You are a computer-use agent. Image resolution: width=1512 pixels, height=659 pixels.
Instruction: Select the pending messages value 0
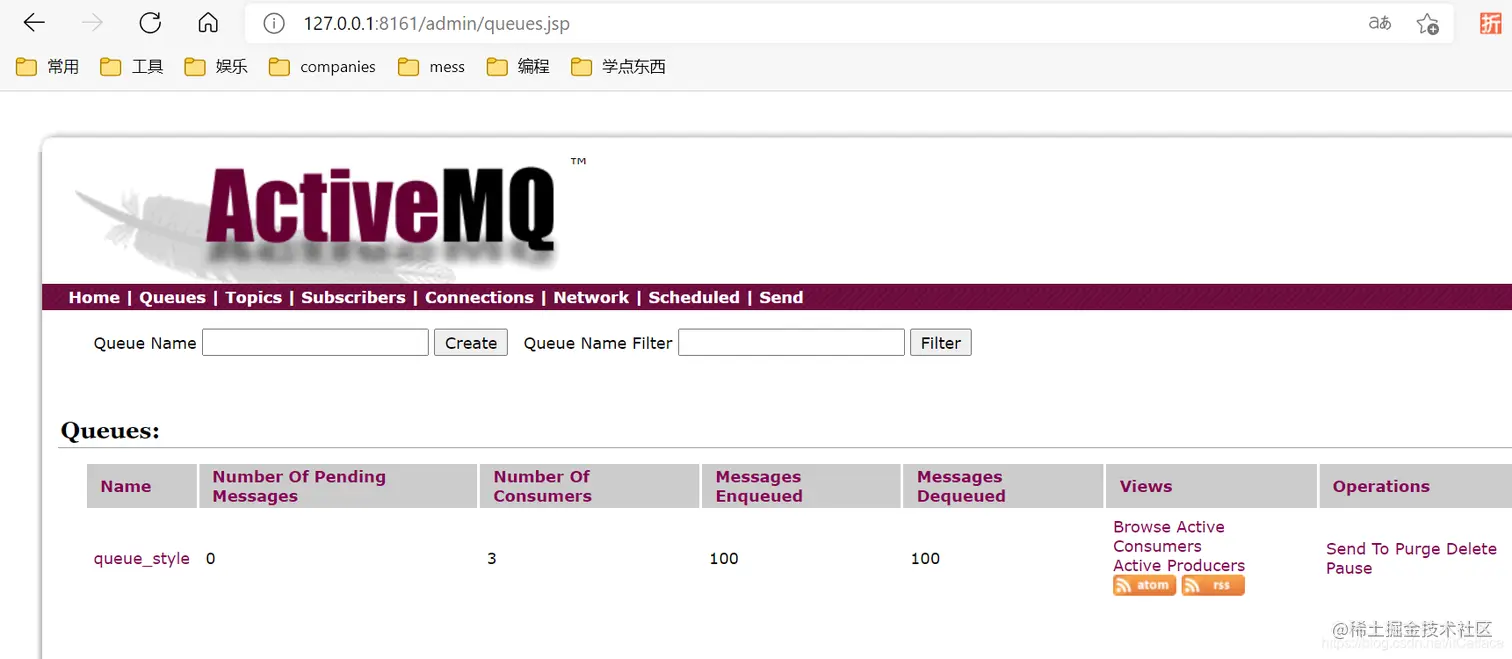point(210,559)
